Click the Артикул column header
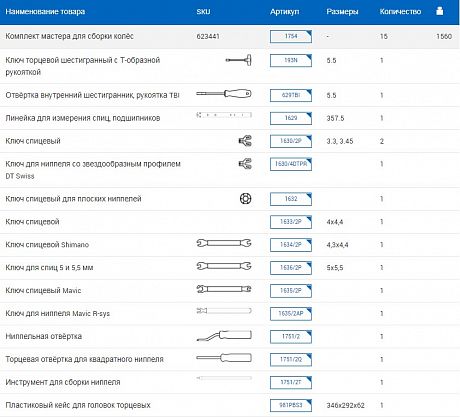Image resolution: width=460 pixels, height=417 pixels. click(x=284, y=12)
